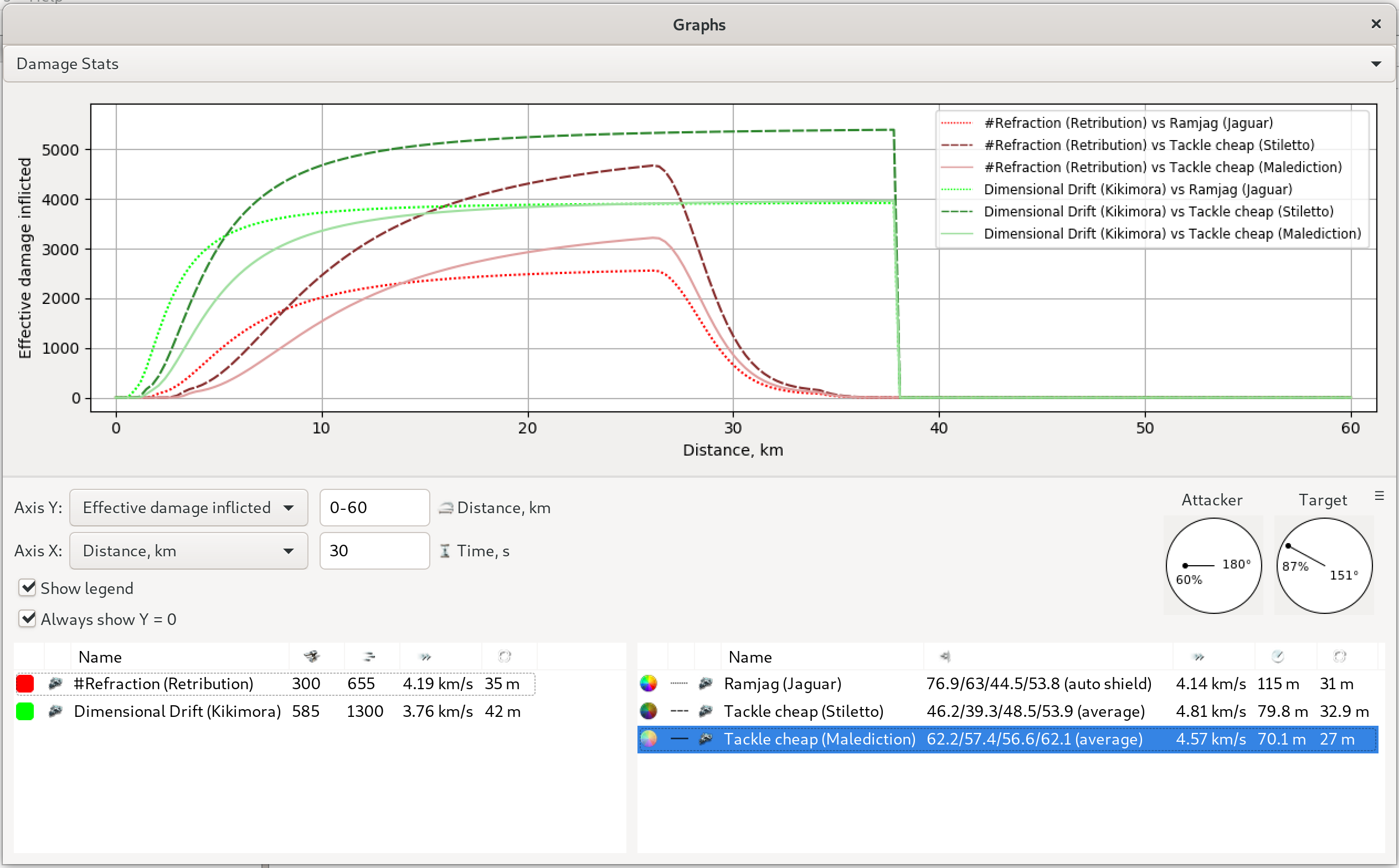Click ship icon next to Tackle cheap (Stiletto)

click(x=706, y=711)
